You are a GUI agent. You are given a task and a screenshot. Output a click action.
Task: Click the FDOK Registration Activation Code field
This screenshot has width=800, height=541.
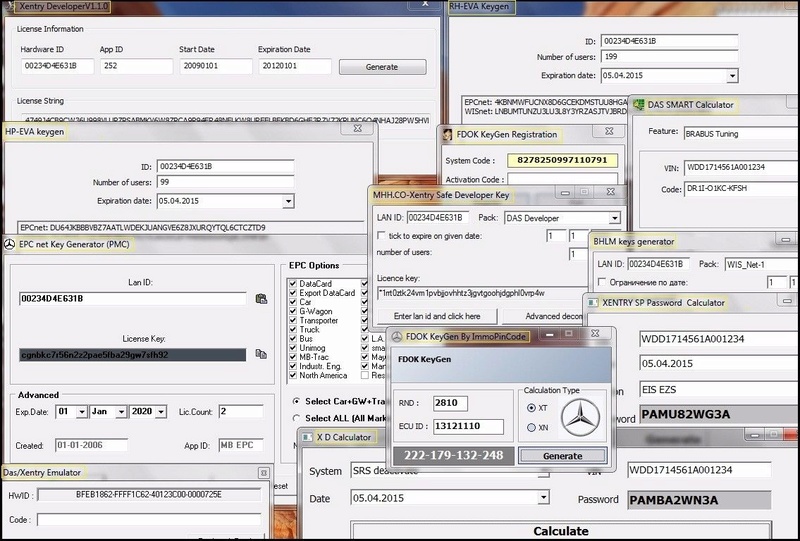tap(562, 179)
